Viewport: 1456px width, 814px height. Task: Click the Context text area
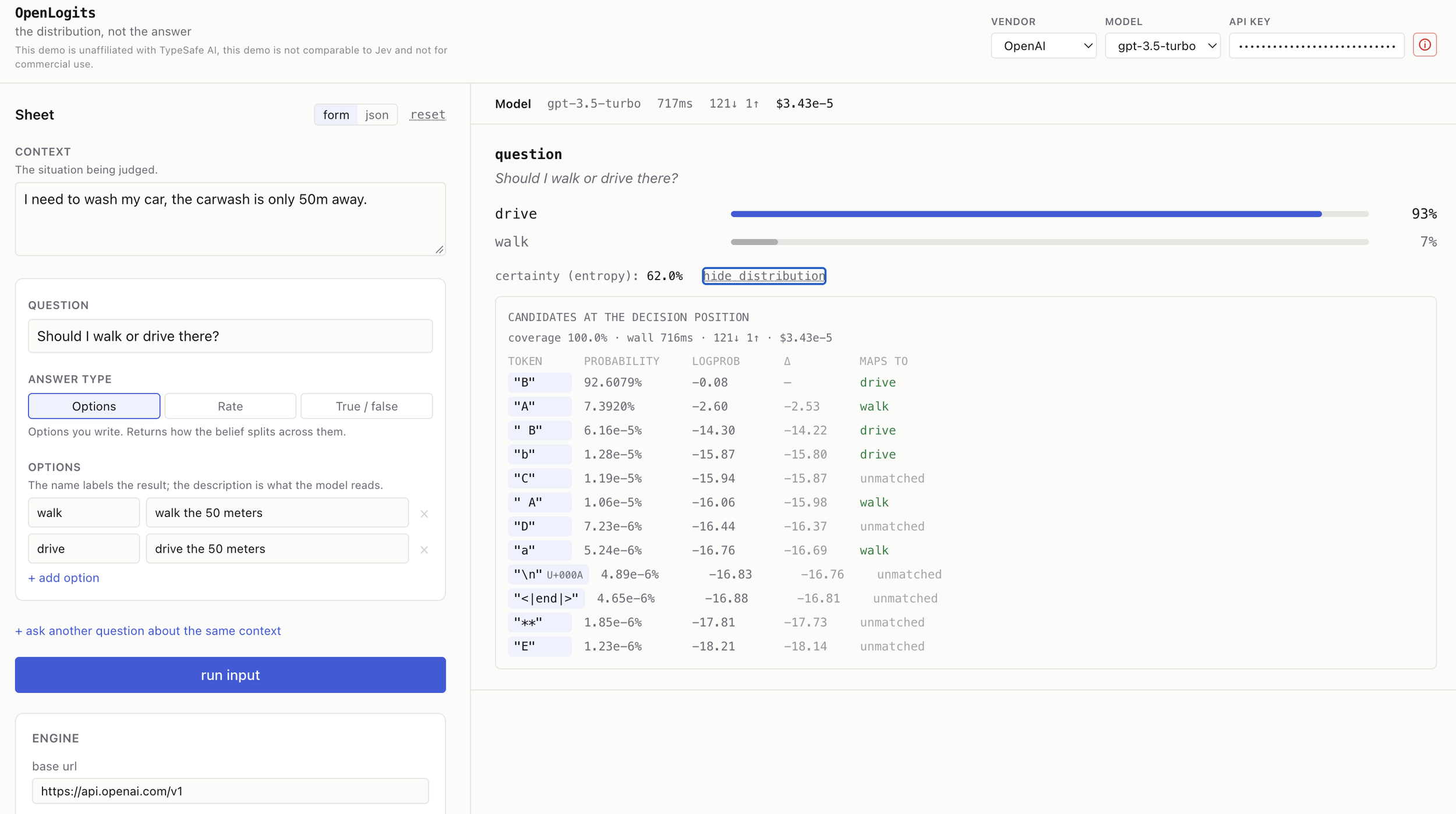click(230, 219)
